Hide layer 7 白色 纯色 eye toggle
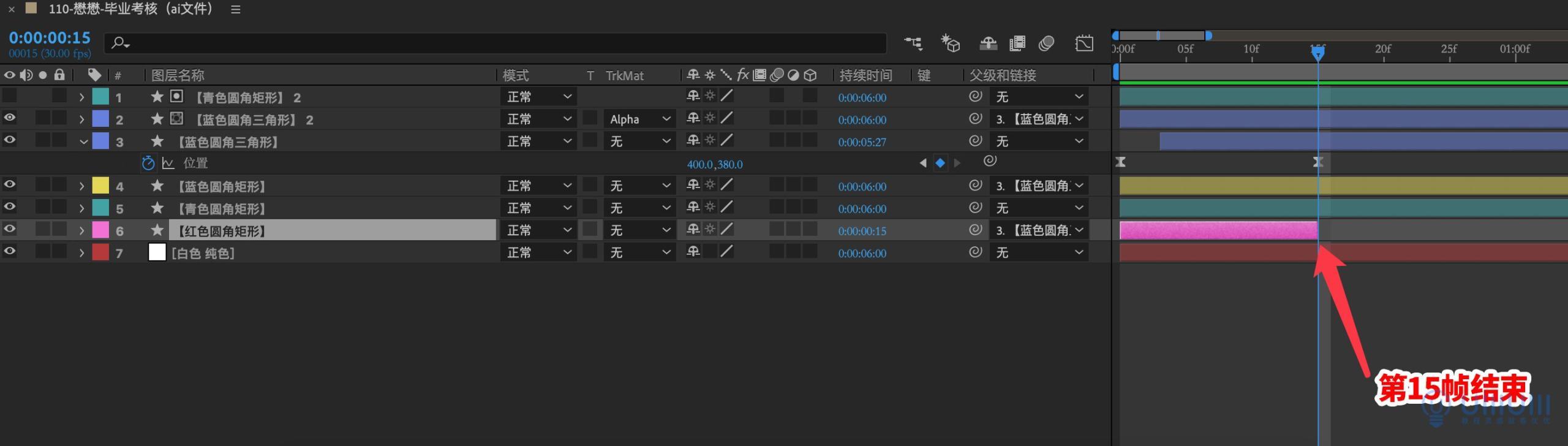1568x446 pixels. click(x=10, y=251)
